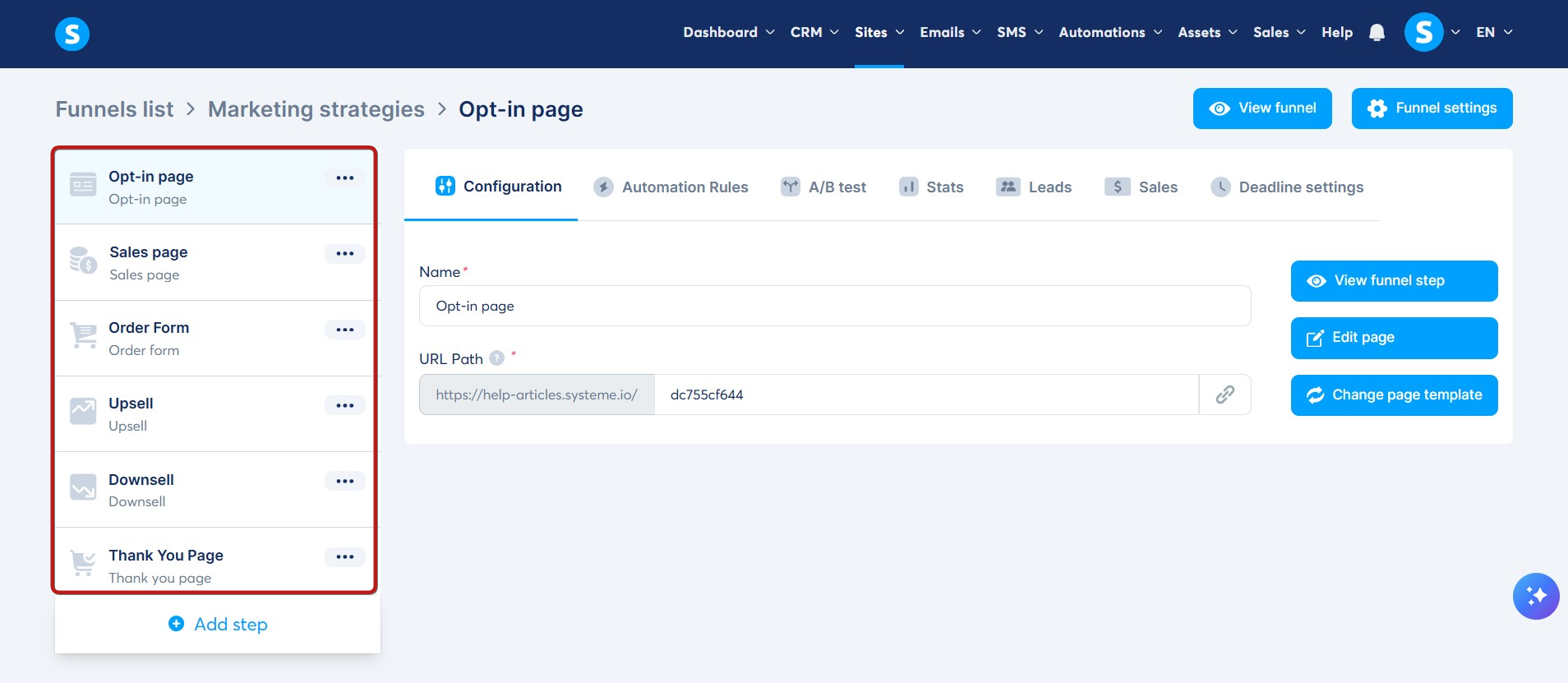This screenshot has width=1568, height=683.
Task: Click Change page template button
Action: point(1394,395)
